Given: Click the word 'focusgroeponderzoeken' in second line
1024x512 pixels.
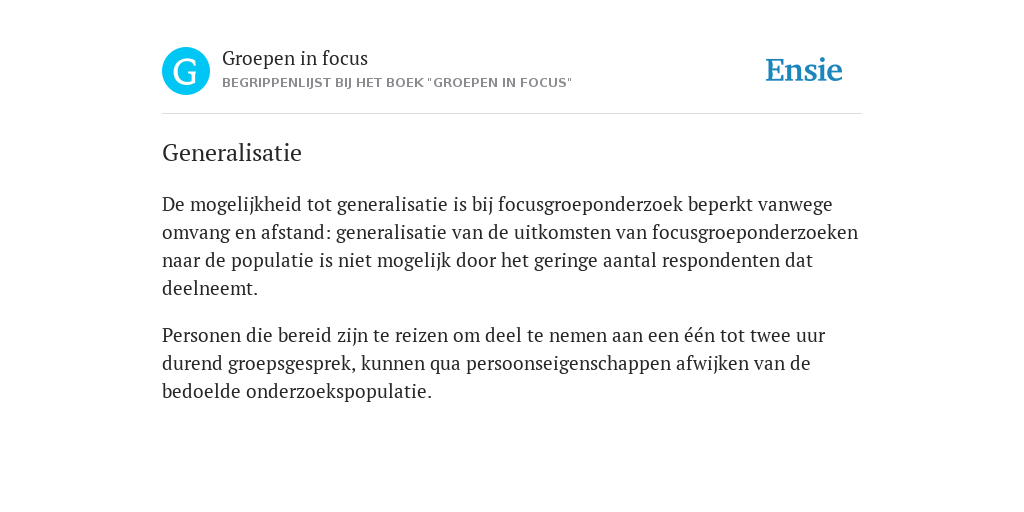Looking at the screenshot, I should (x=755, y=233).
